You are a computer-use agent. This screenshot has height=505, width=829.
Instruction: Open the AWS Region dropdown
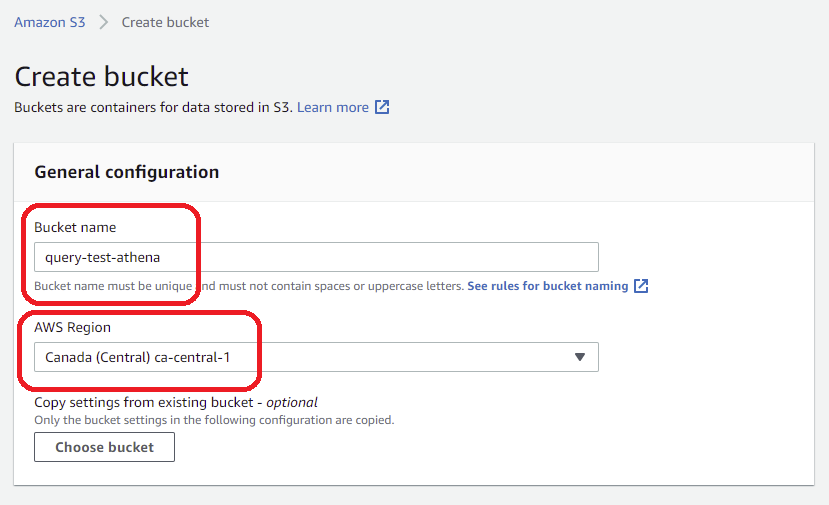316,357
